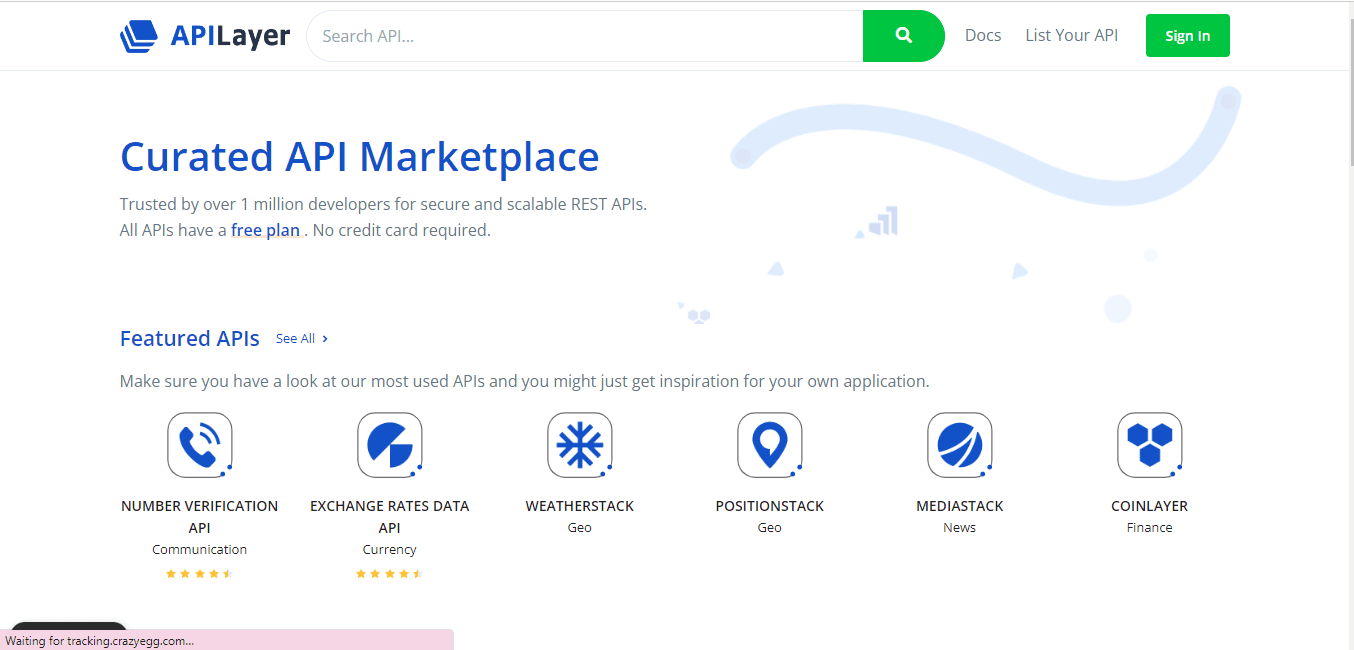The height and width of the screenshot is (650, 1354).
Task: Open Weatherstack via its snowflake icon
Action: (579, 444)
